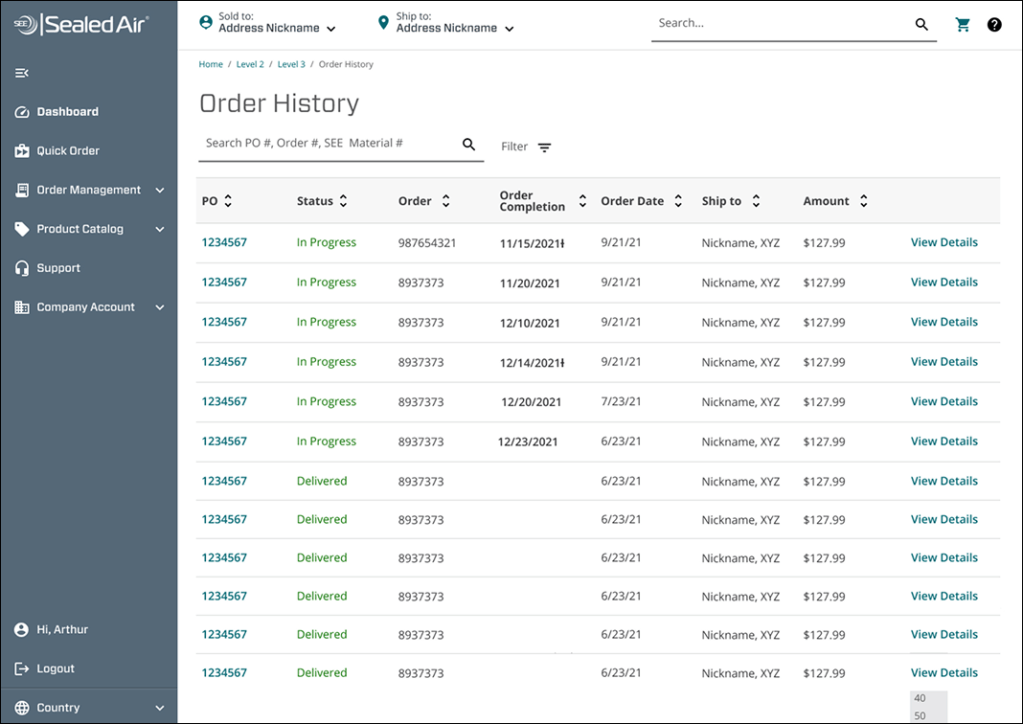Click the Home breadcrumb link
Viewport: 1023px width, 724px height.
point(211,64)
